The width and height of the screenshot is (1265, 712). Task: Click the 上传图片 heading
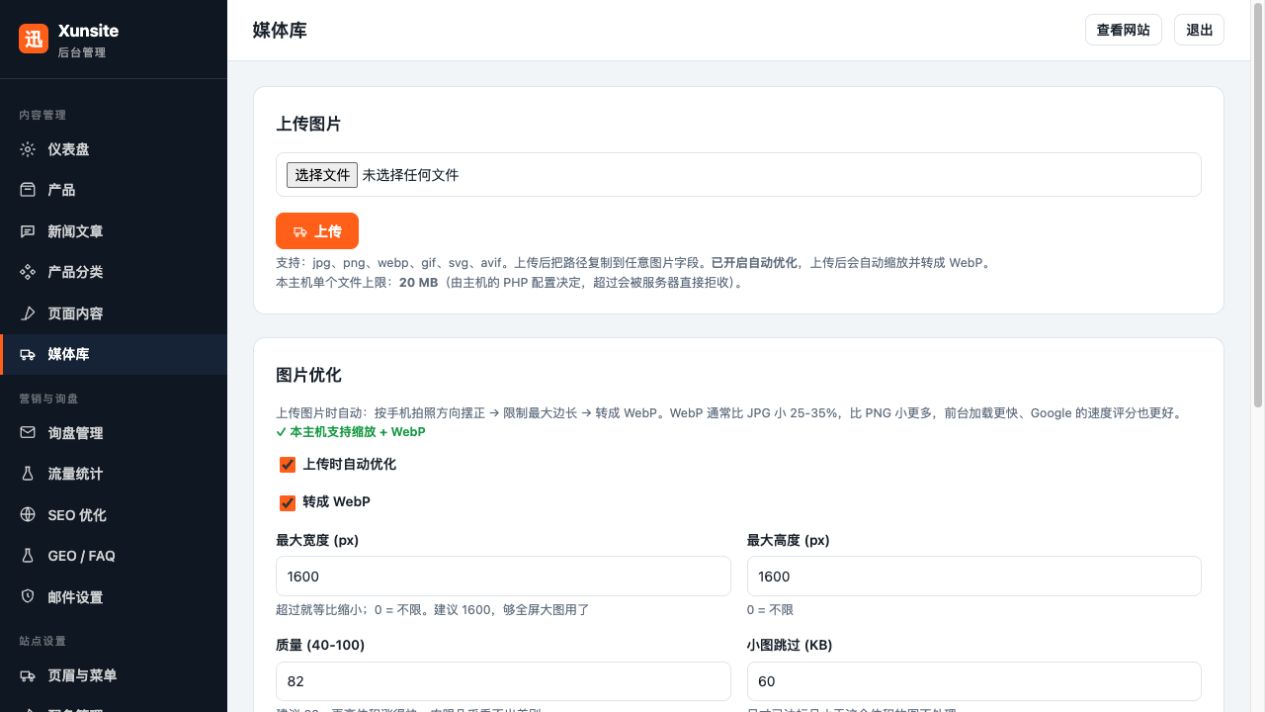(x=309, y=124)
